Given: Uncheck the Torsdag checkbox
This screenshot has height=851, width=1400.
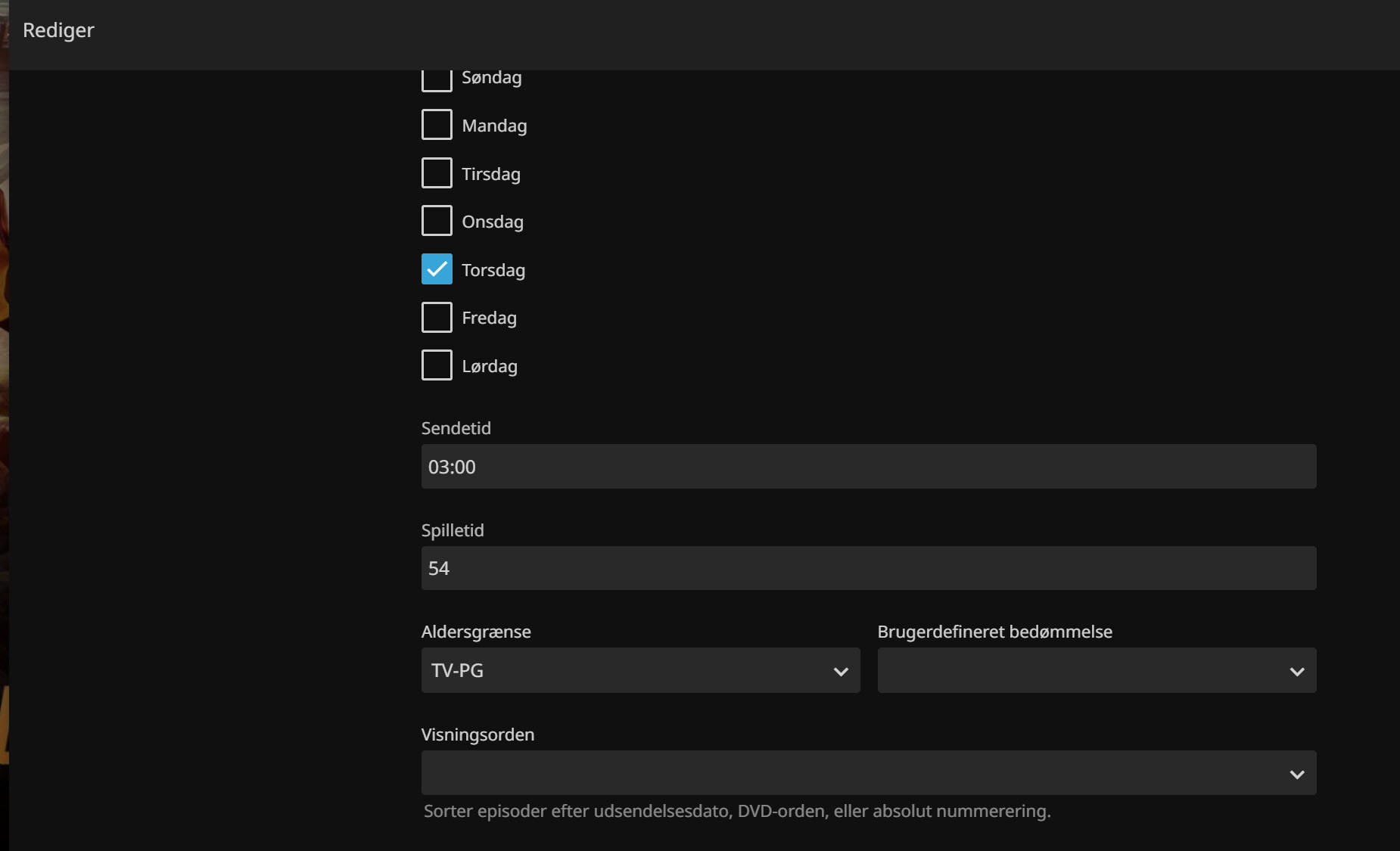Looking at the screenshot, I should [437, 269].
